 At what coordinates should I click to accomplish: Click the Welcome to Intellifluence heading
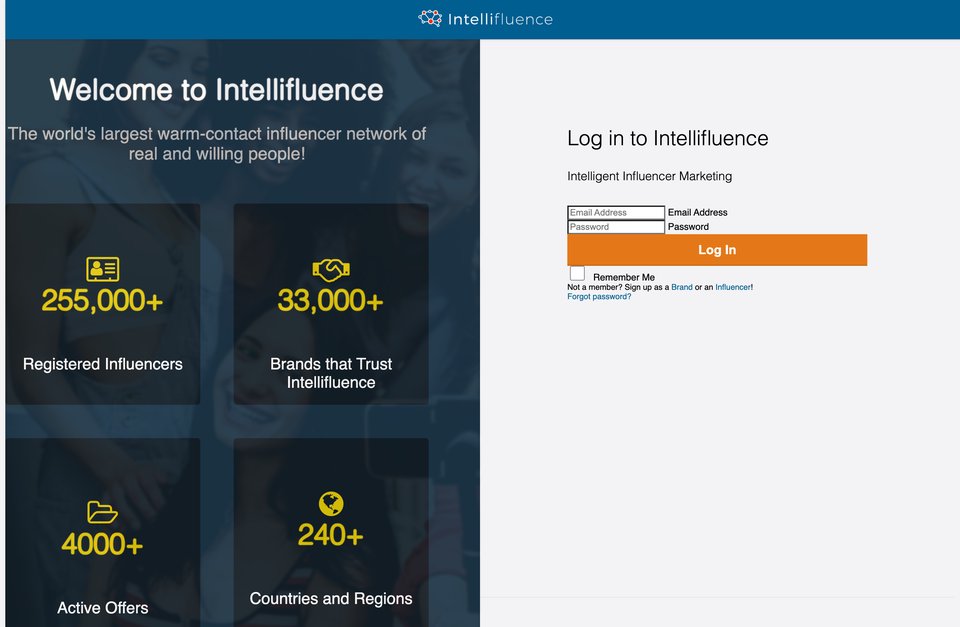(x=216, y=90)
